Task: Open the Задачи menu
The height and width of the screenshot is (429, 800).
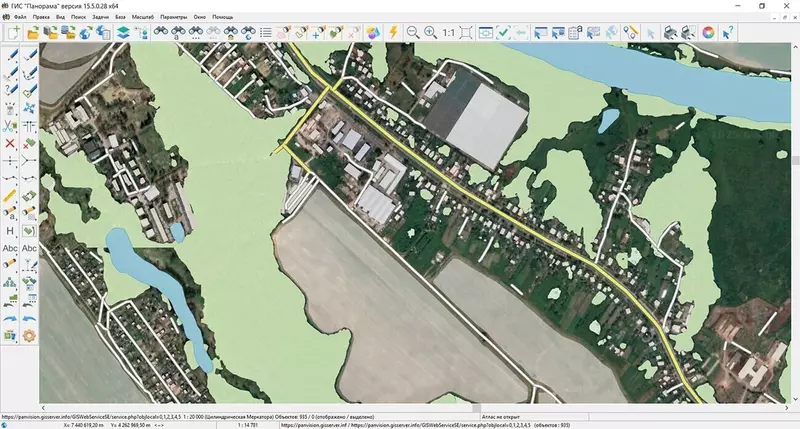Action: pyautogui.click(x=99, y=18)
